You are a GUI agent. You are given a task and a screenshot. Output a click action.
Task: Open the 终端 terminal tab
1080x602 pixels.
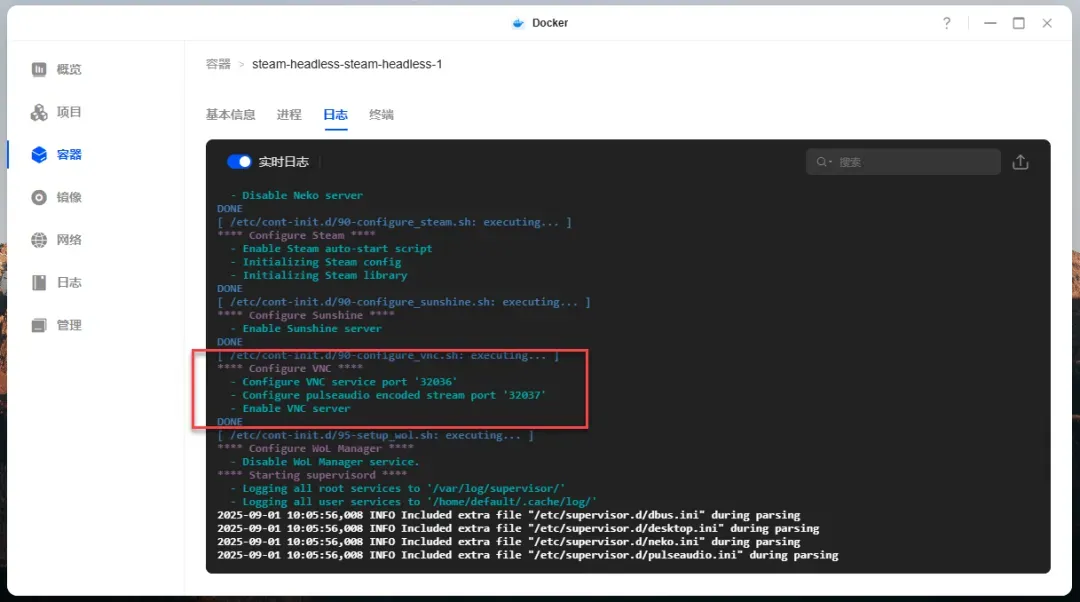[x=381, y=115]
